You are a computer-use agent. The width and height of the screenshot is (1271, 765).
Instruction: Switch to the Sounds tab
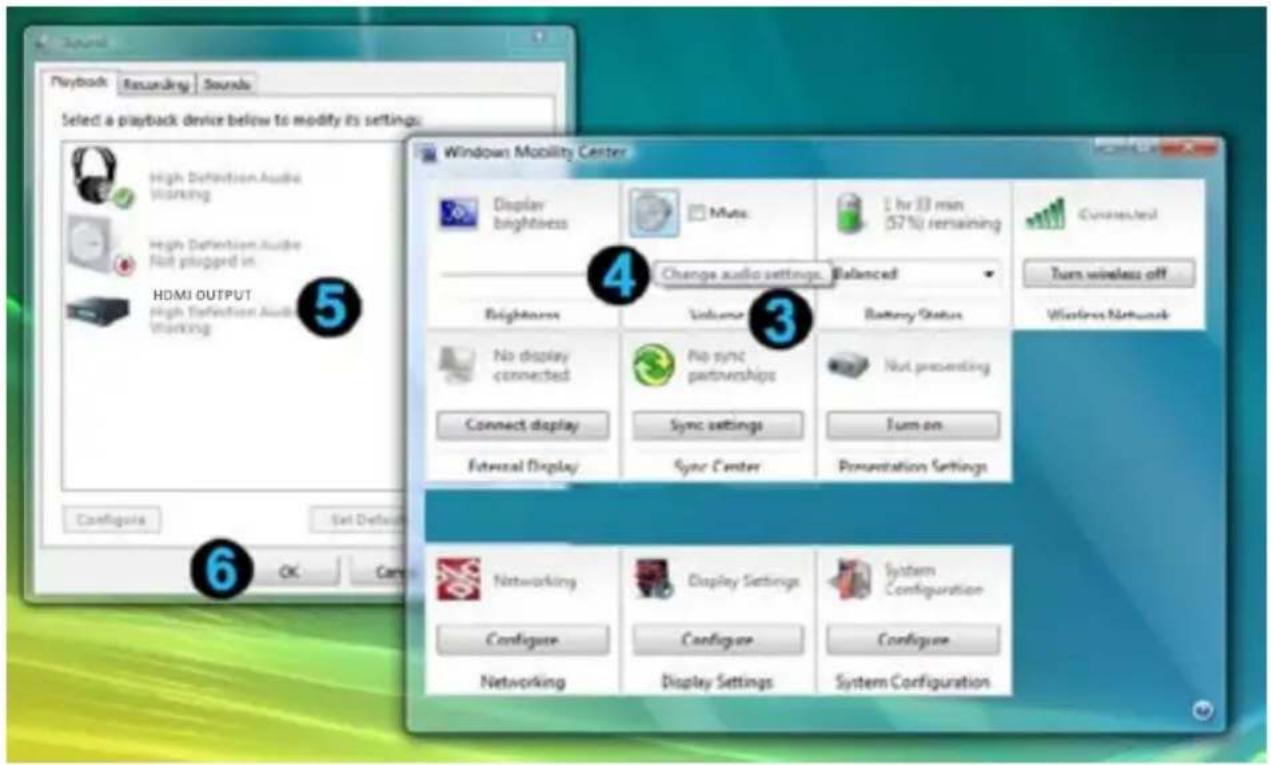[227, 85]
